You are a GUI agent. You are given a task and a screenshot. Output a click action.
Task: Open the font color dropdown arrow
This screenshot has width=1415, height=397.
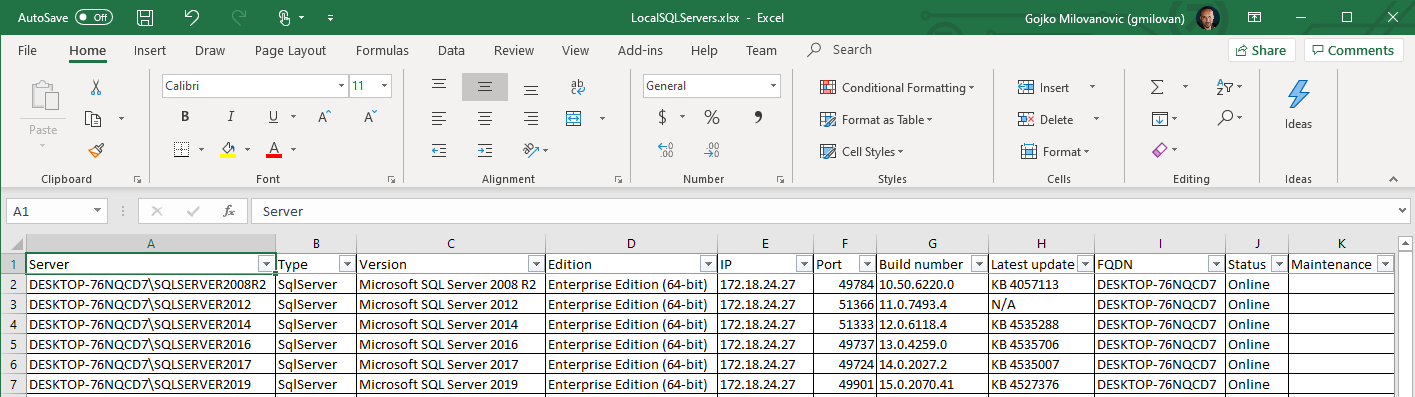click(293, 150)
